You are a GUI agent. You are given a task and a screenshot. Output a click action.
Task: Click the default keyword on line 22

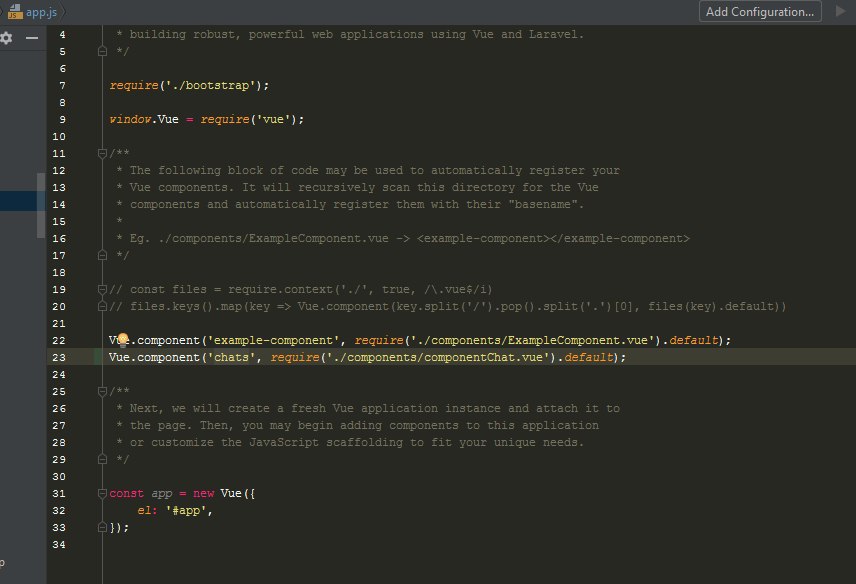tap(693, 341)
